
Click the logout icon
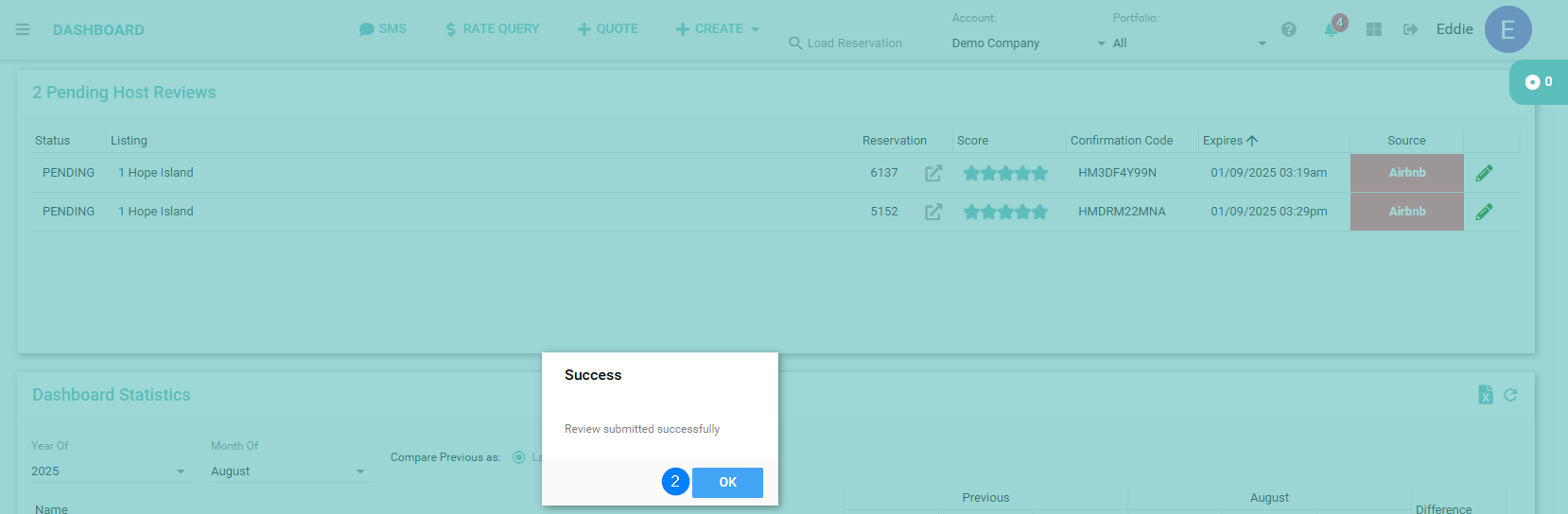1410,29
